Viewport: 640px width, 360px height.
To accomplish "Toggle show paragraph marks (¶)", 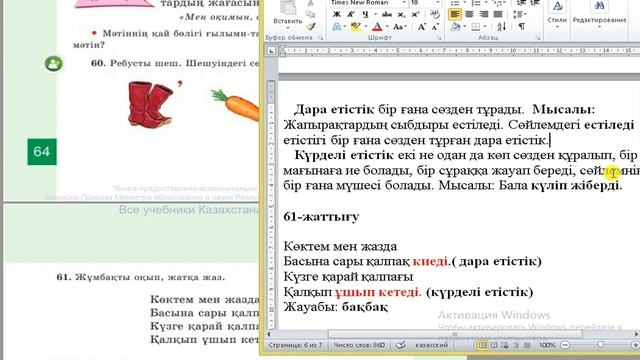I will click(x=522, y=27).
